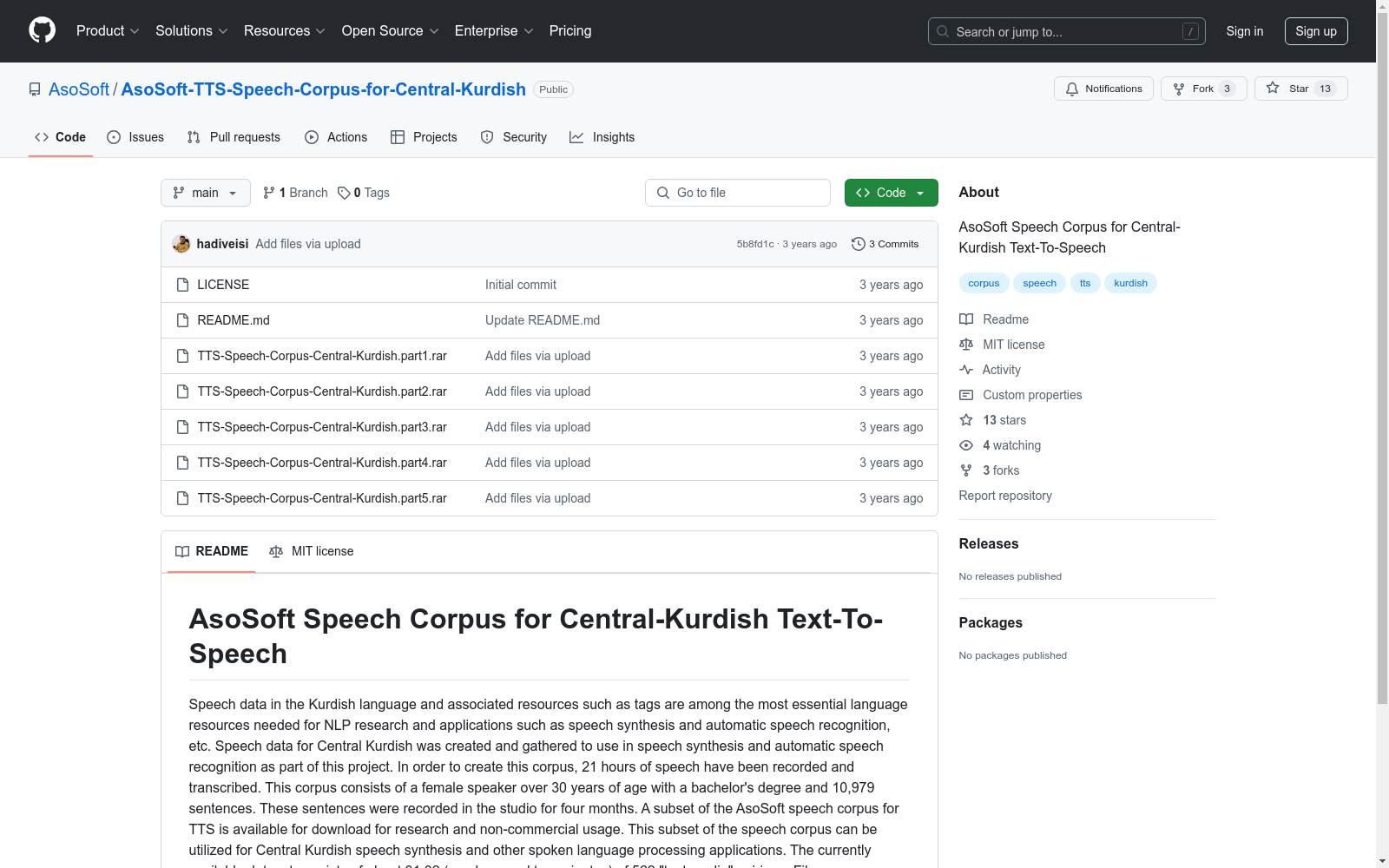The image size is (1389, 868).
Task: Click the tts topic tag
Action: click(x=1085, y=283)
